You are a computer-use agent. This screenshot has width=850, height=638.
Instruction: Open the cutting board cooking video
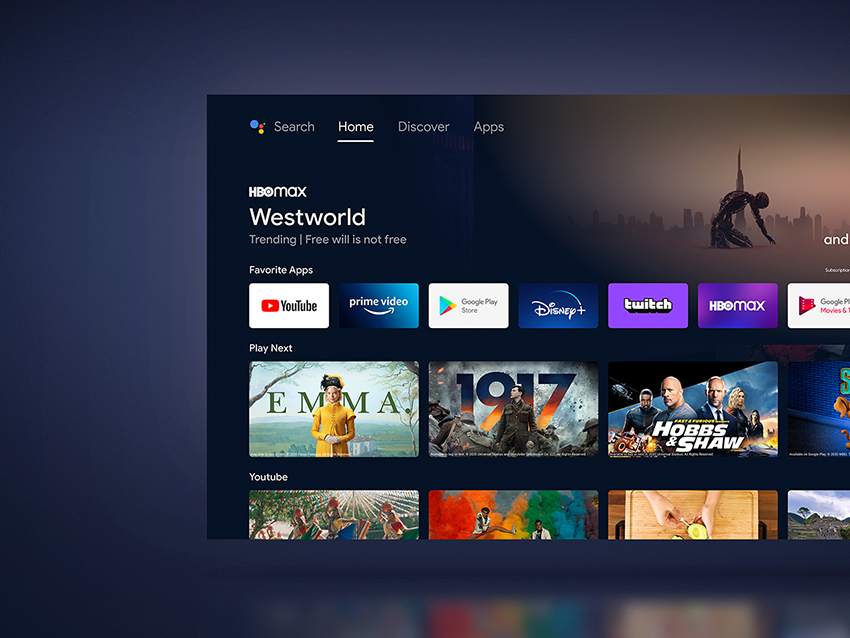(693, 514)
